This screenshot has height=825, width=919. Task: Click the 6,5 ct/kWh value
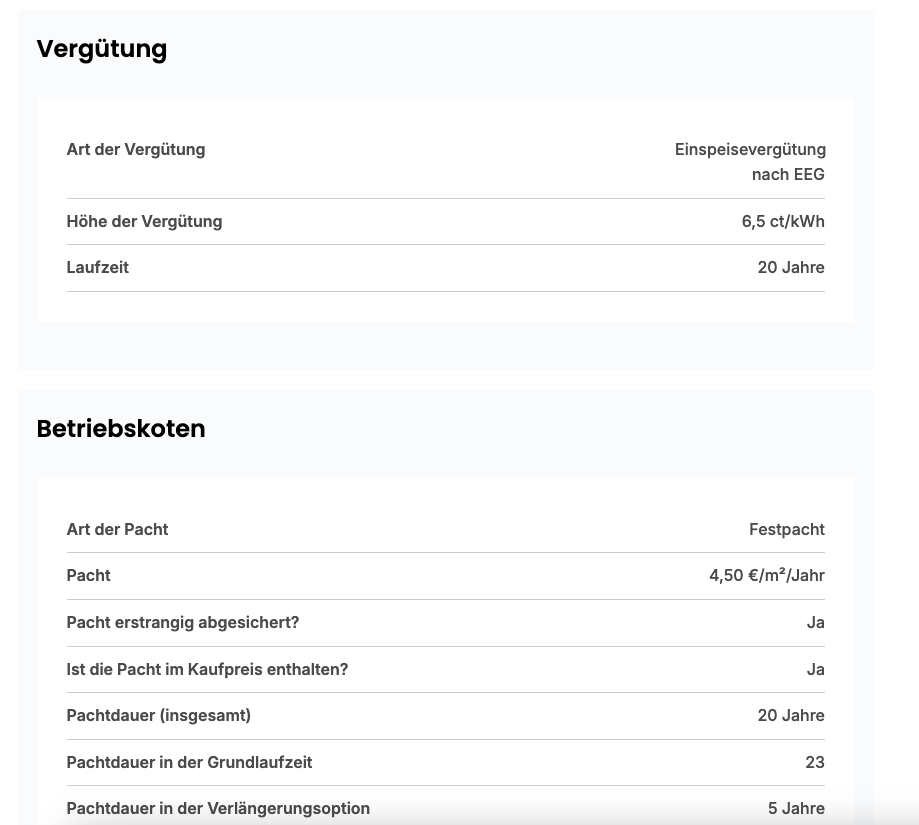(783, 221)
